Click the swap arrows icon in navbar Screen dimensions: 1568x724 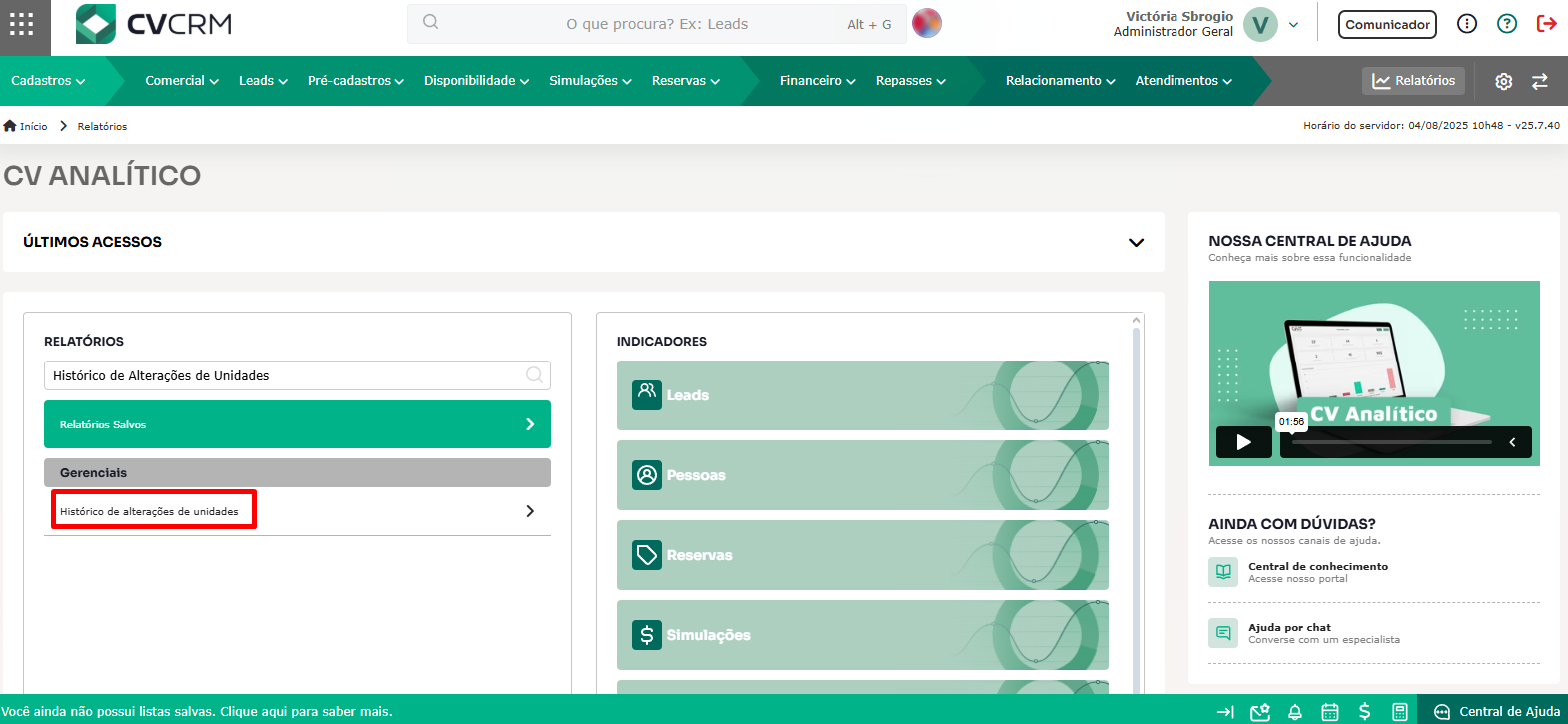pos(1540,82)
